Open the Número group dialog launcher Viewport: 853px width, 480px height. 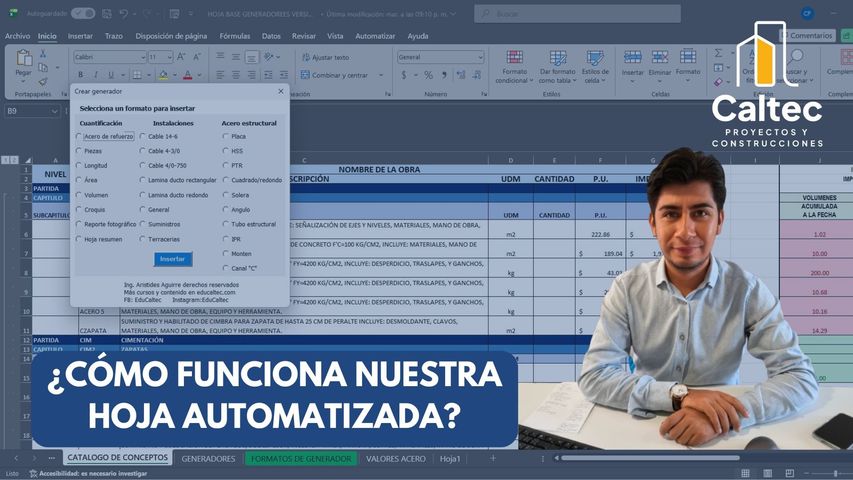point(484,94)
